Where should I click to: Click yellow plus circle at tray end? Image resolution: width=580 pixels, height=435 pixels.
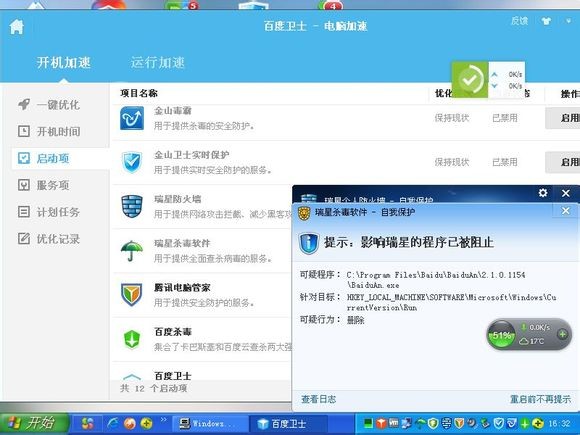(537, 424)
